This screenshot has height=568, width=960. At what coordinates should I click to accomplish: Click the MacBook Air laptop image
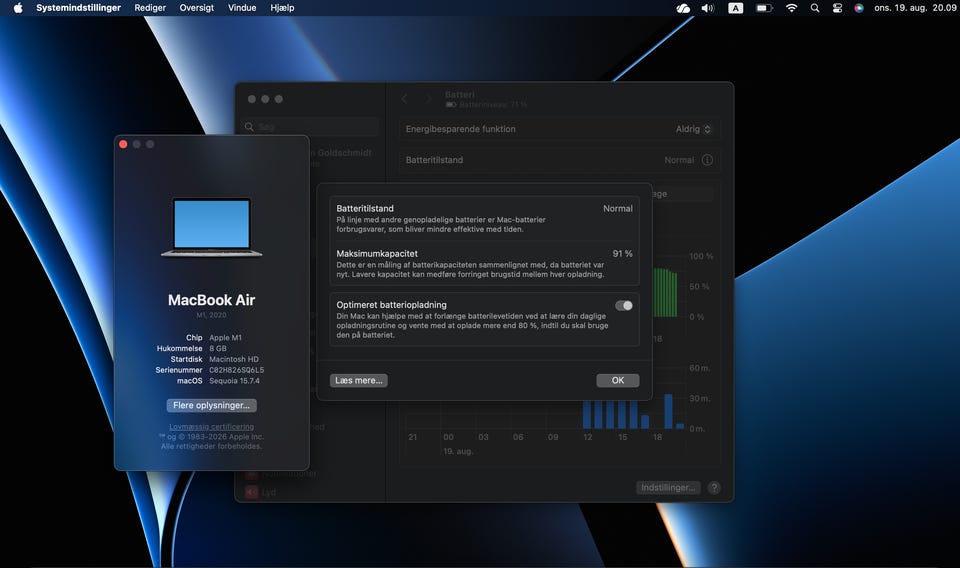[x=211, y=227]
